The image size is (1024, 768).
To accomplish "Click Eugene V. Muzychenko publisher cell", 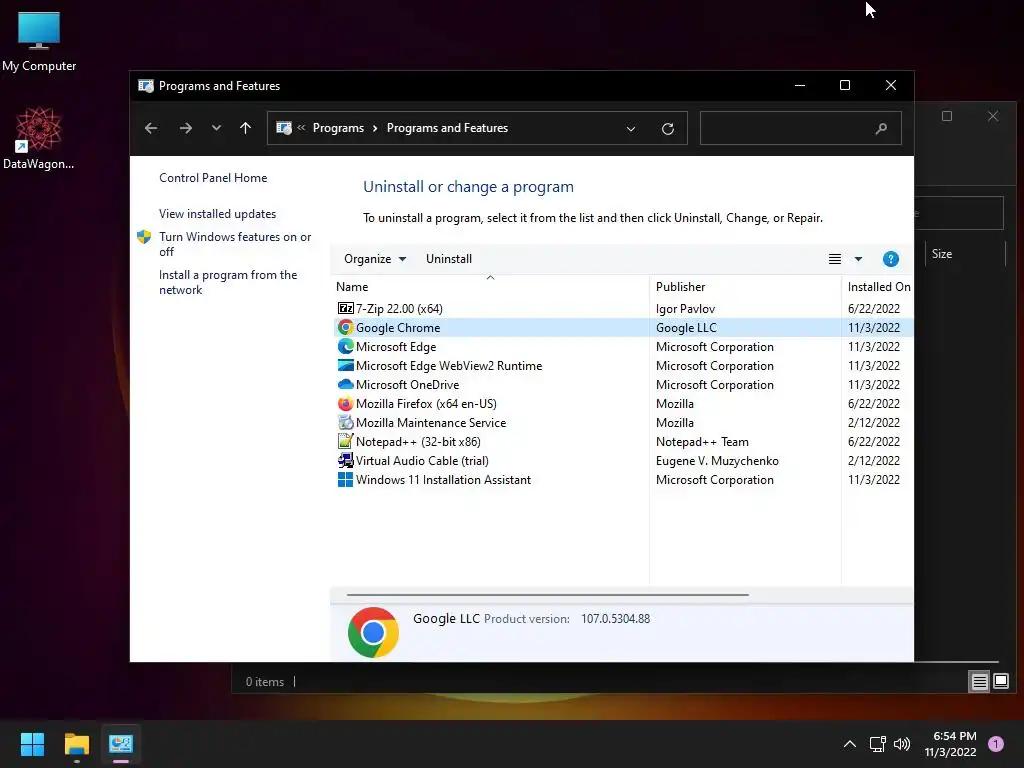I will tap(717, 461).
